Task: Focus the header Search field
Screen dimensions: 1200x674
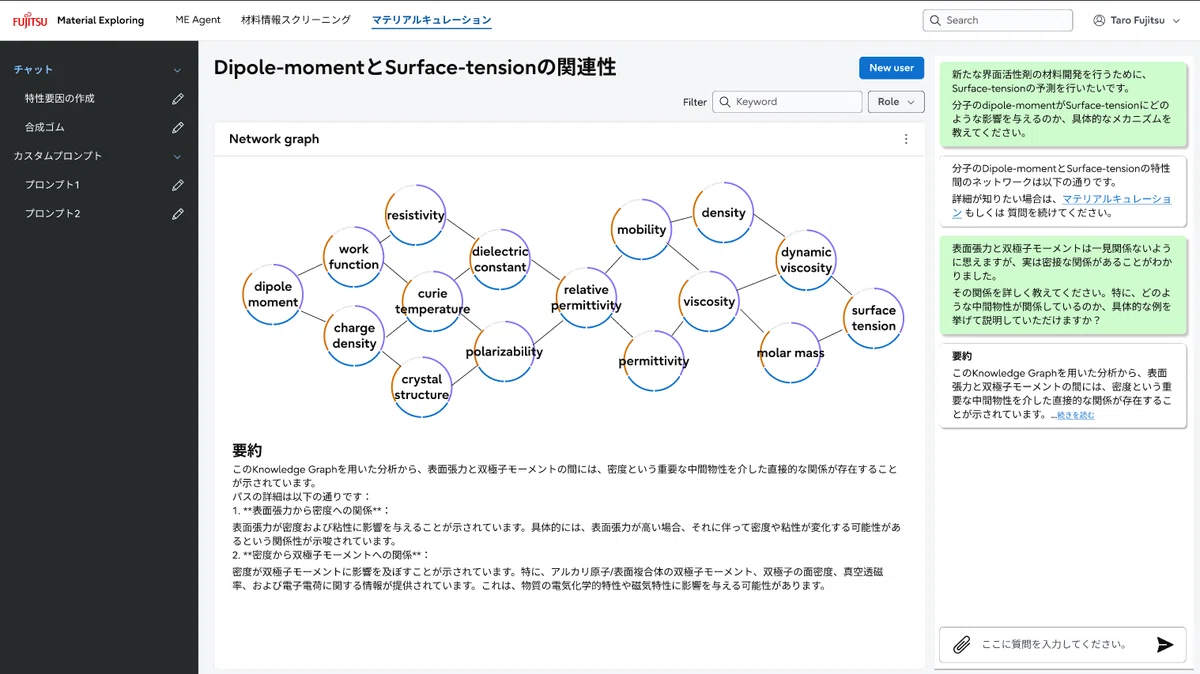Action: click(x=998, y=20)
